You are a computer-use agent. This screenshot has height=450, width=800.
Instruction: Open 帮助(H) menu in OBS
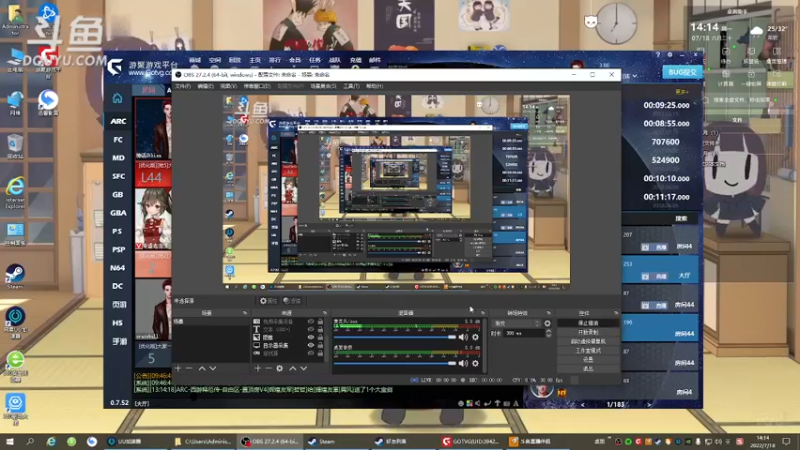click(x=374, y=86)
